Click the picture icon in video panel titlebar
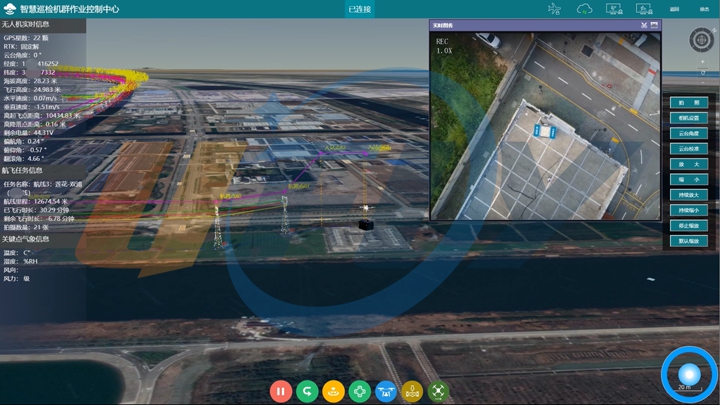This screenshot has width=720, height=405. pos(654,25)
